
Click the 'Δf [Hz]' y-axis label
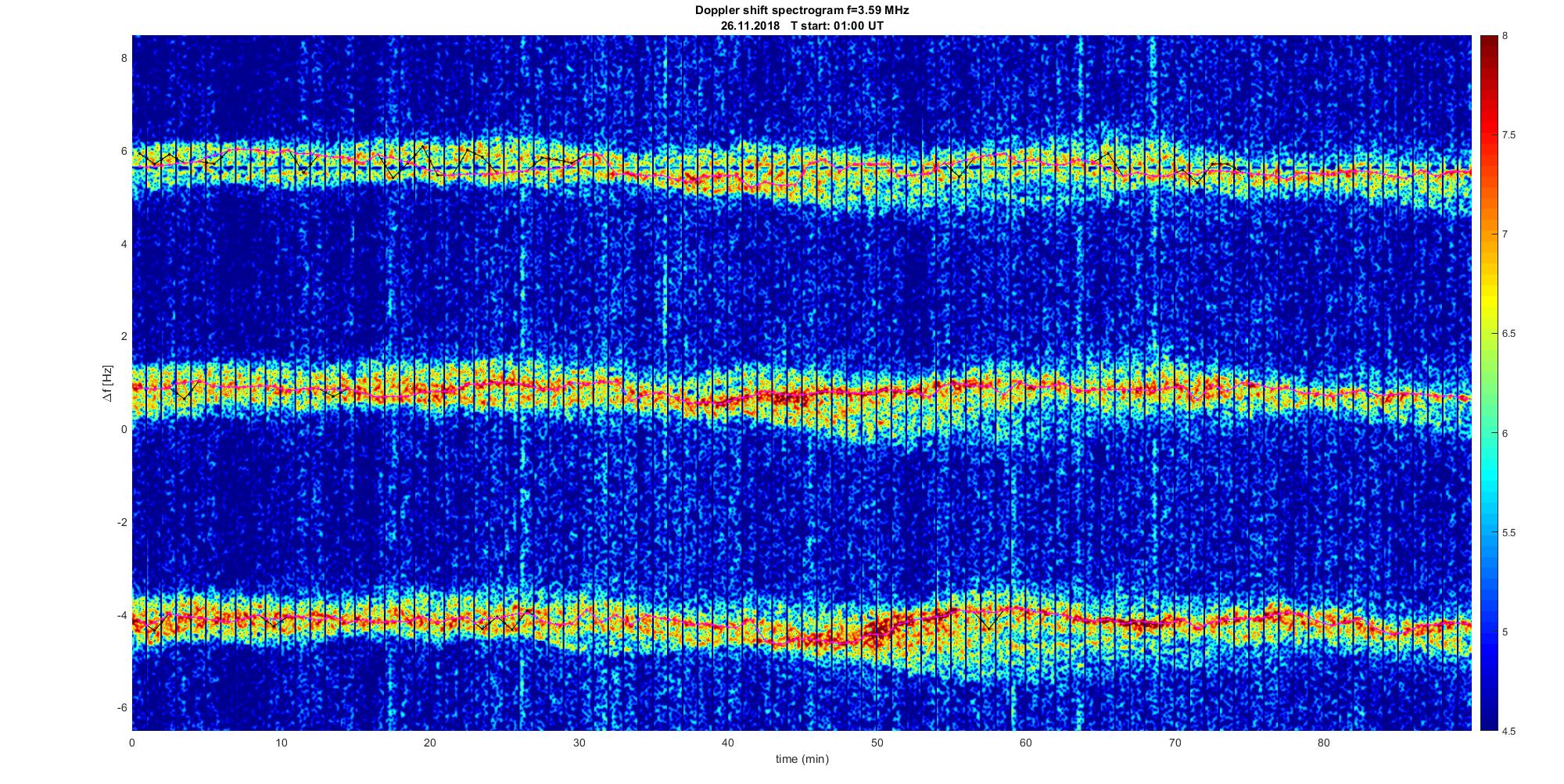pyautogui.click(x=107, y=383)
